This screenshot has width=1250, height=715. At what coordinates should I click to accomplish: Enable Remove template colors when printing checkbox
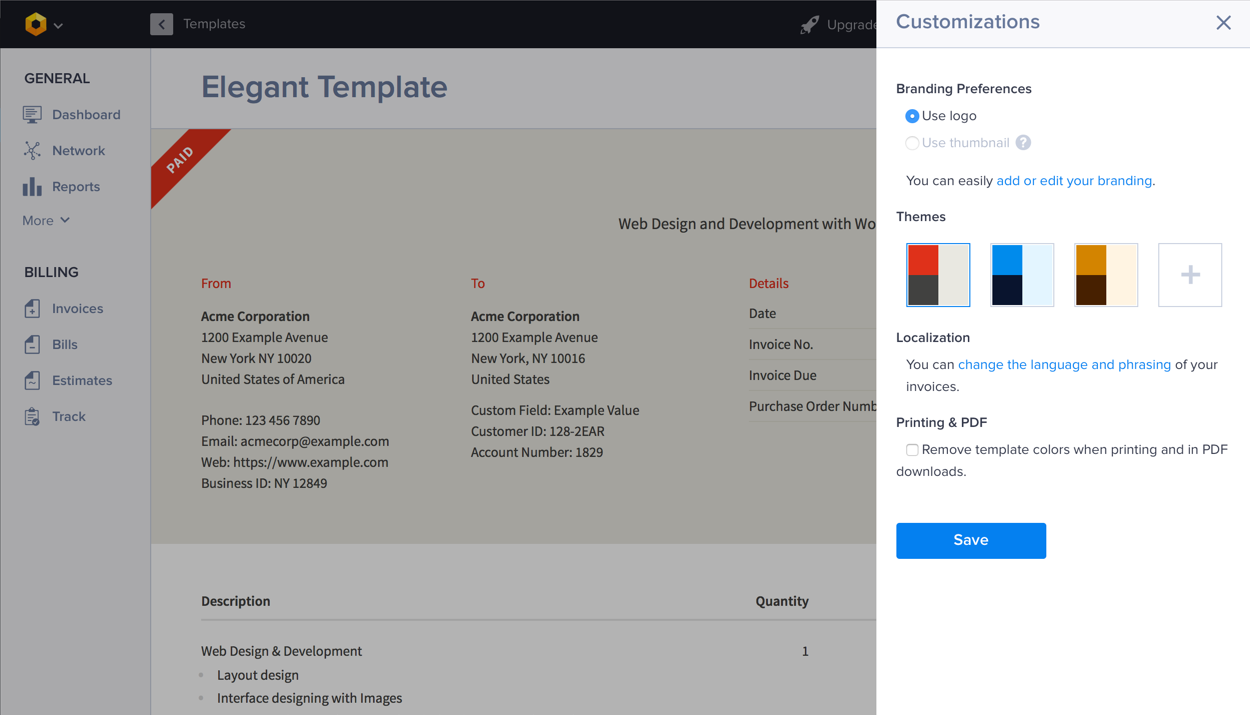912,450
